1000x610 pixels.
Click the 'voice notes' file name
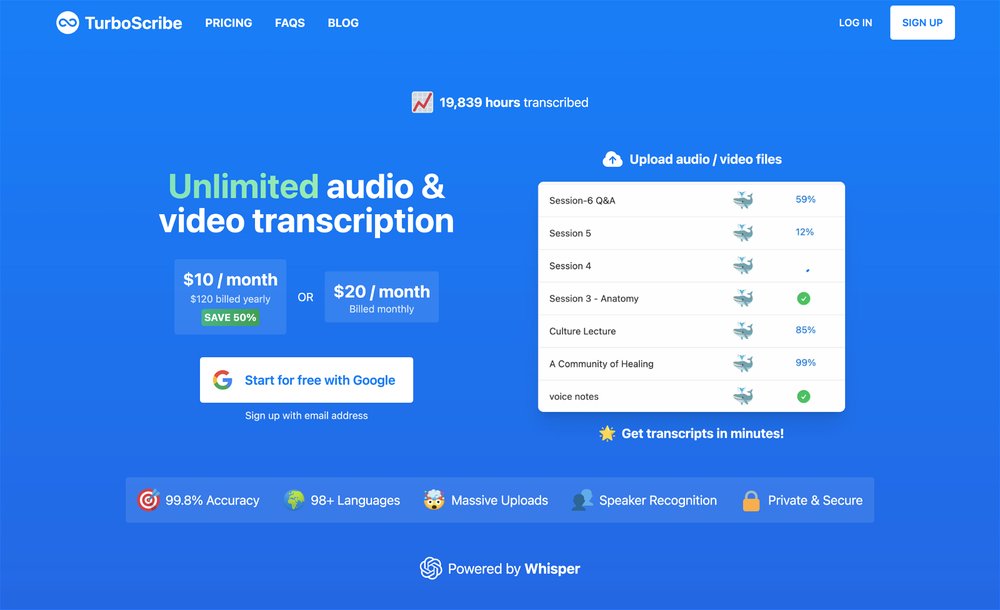[574, 396]
